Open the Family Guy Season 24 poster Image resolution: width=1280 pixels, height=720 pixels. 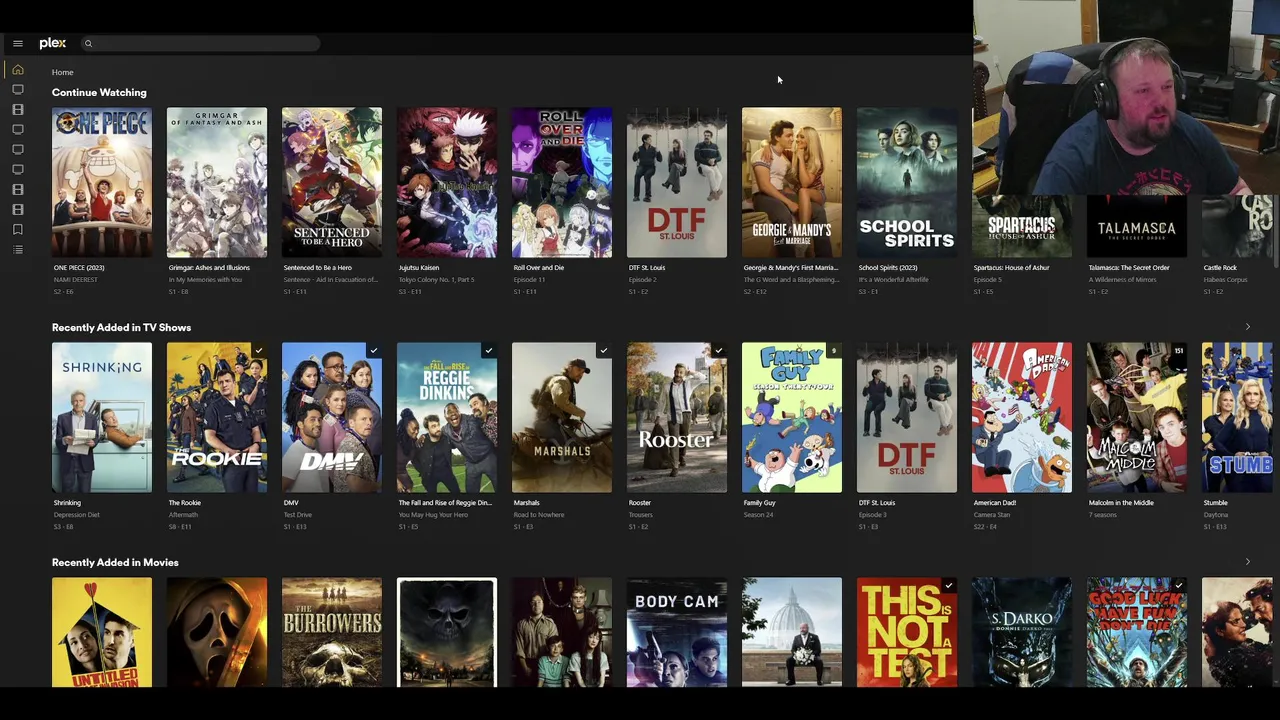point(792,417)
